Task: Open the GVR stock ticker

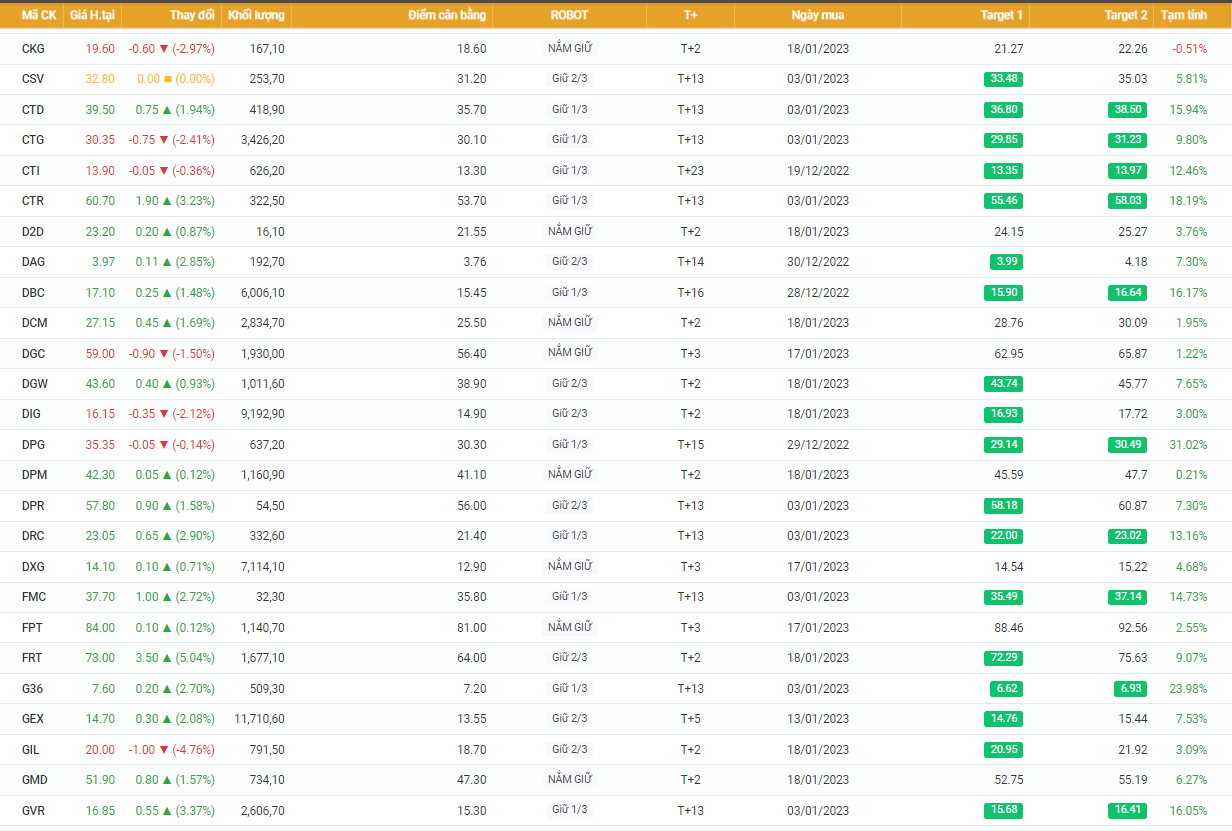Action: 33,811
